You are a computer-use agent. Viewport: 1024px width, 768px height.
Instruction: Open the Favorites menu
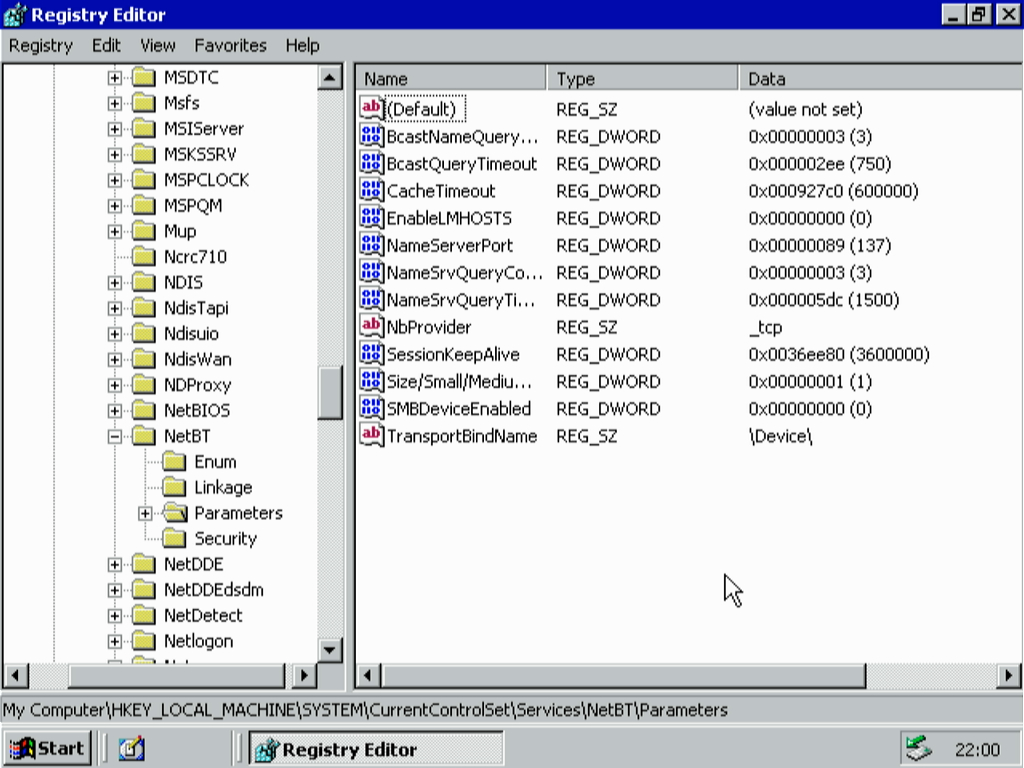click(x=230, y=45)
